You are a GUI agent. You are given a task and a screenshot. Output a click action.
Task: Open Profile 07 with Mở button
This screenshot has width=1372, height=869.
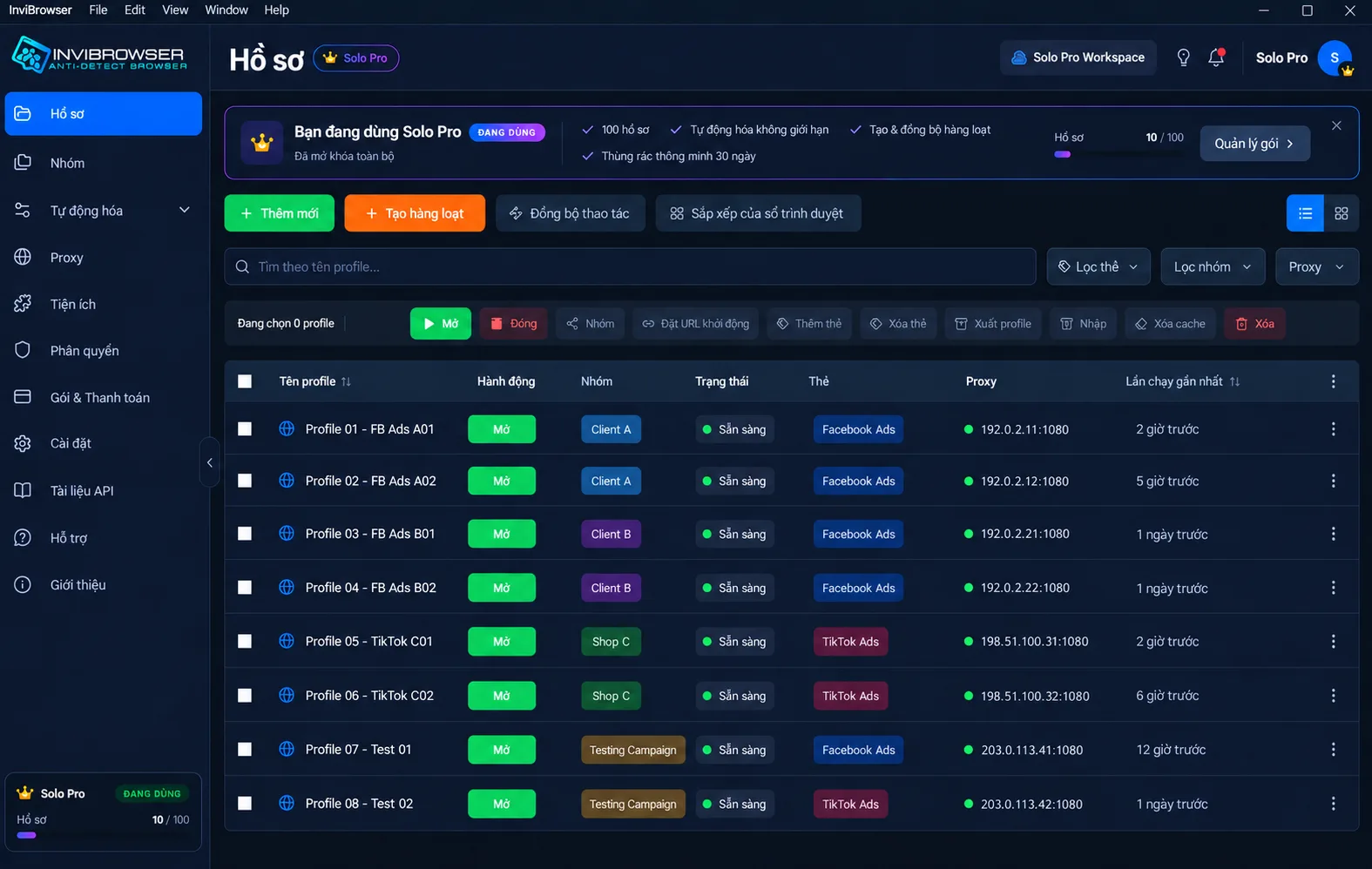[x=502, y=750]
